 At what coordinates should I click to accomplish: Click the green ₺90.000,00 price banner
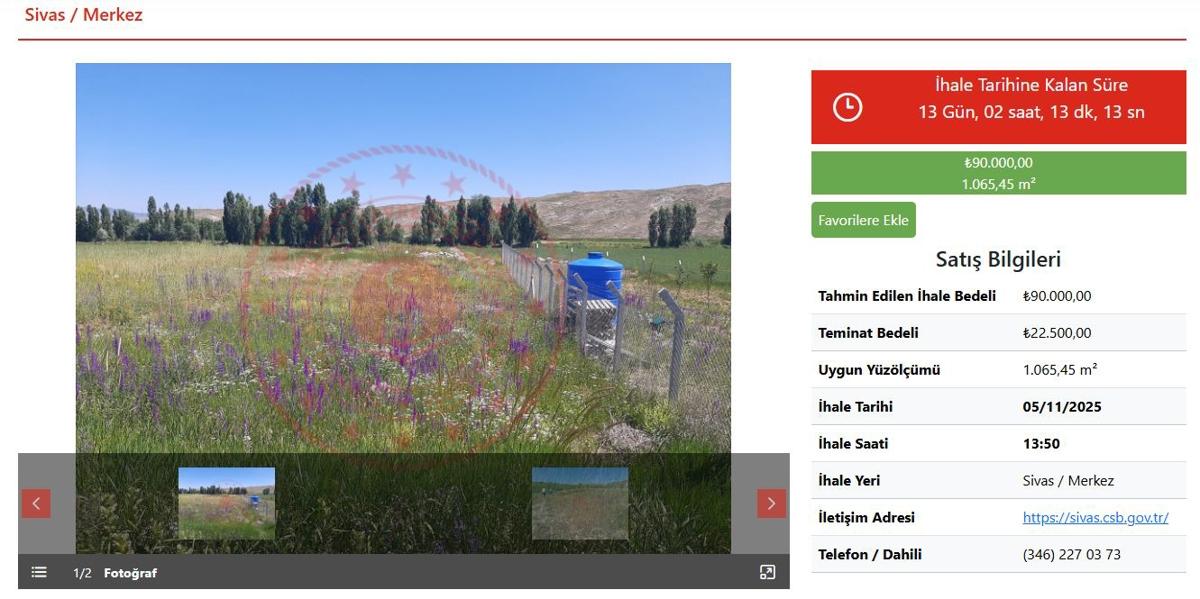coord(998,173)
